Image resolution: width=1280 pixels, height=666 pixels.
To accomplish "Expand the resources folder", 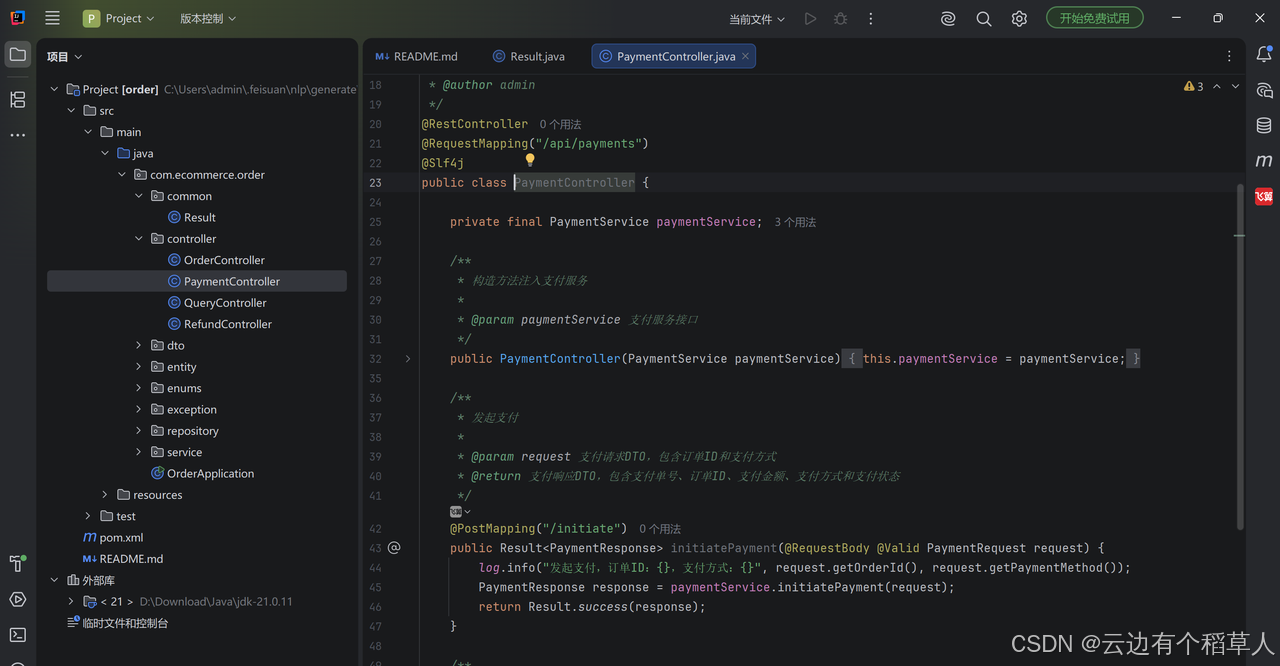I will tap(105, 495).
